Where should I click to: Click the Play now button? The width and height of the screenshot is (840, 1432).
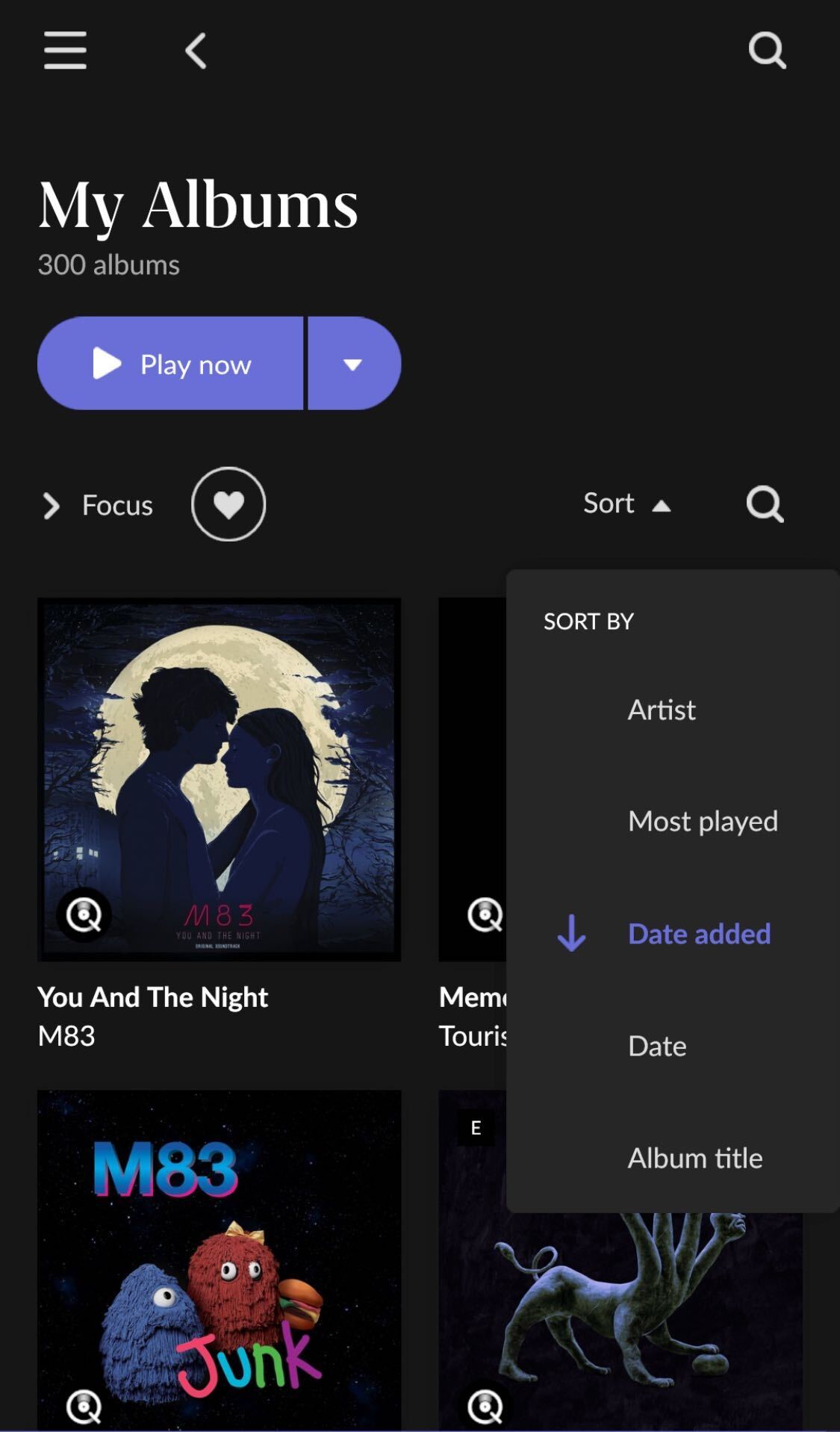[170, 364]
